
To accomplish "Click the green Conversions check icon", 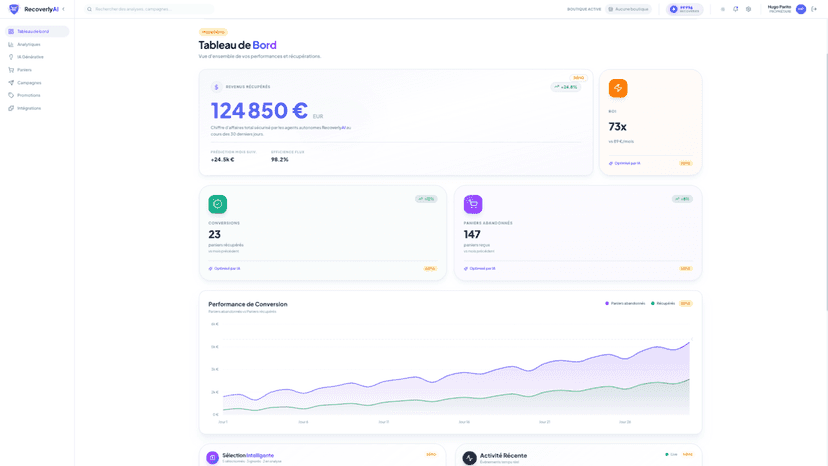I will tap(218, 204).
